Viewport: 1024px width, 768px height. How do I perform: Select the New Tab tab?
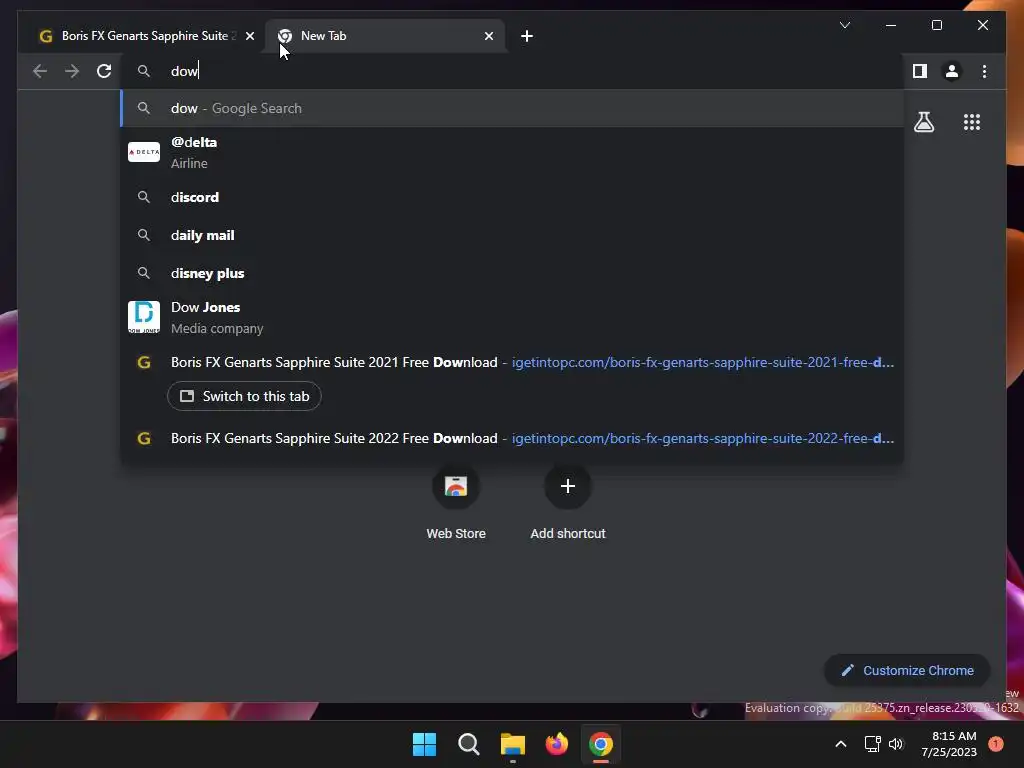coord(385,36)
